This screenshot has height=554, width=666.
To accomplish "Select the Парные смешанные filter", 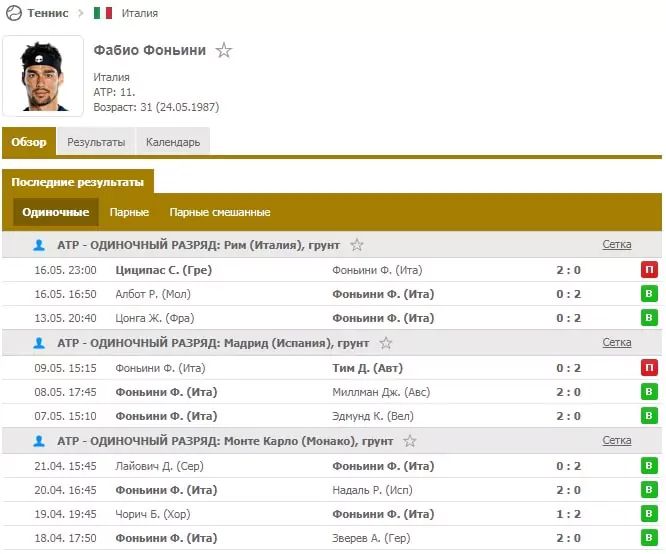I will coord(220,212).
